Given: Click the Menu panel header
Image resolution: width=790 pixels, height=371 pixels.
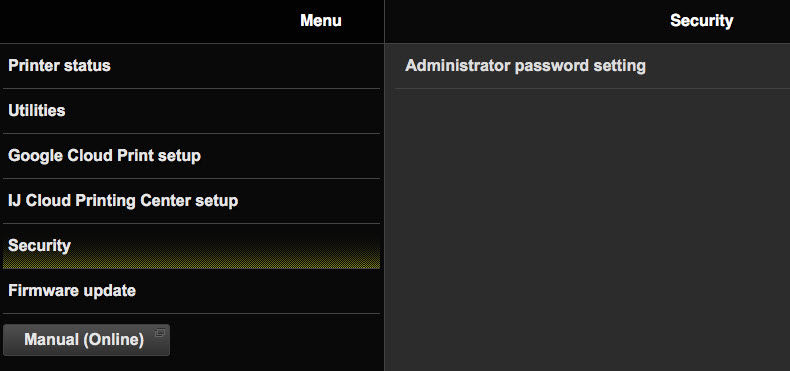Looking at the screenshot, I should [x=320, y=21].
